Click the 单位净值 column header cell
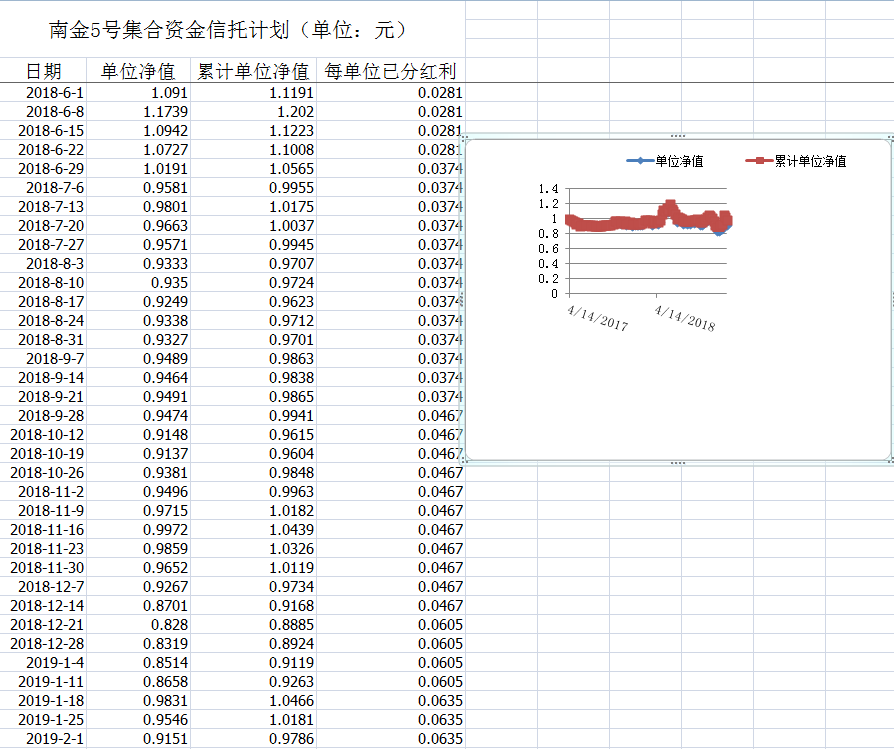894x749 pixels. (x=138, y=71)
